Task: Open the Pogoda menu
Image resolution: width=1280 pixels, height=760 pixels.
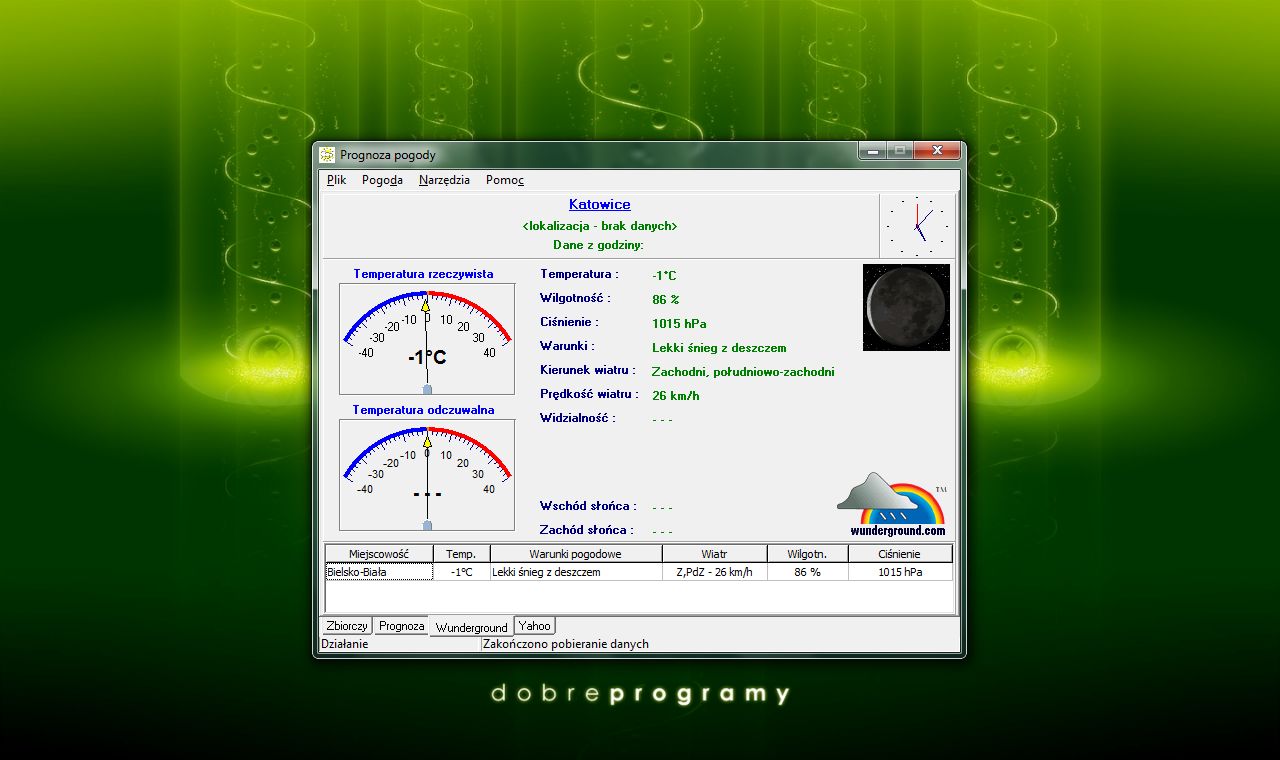Action: tap(382, 180)
